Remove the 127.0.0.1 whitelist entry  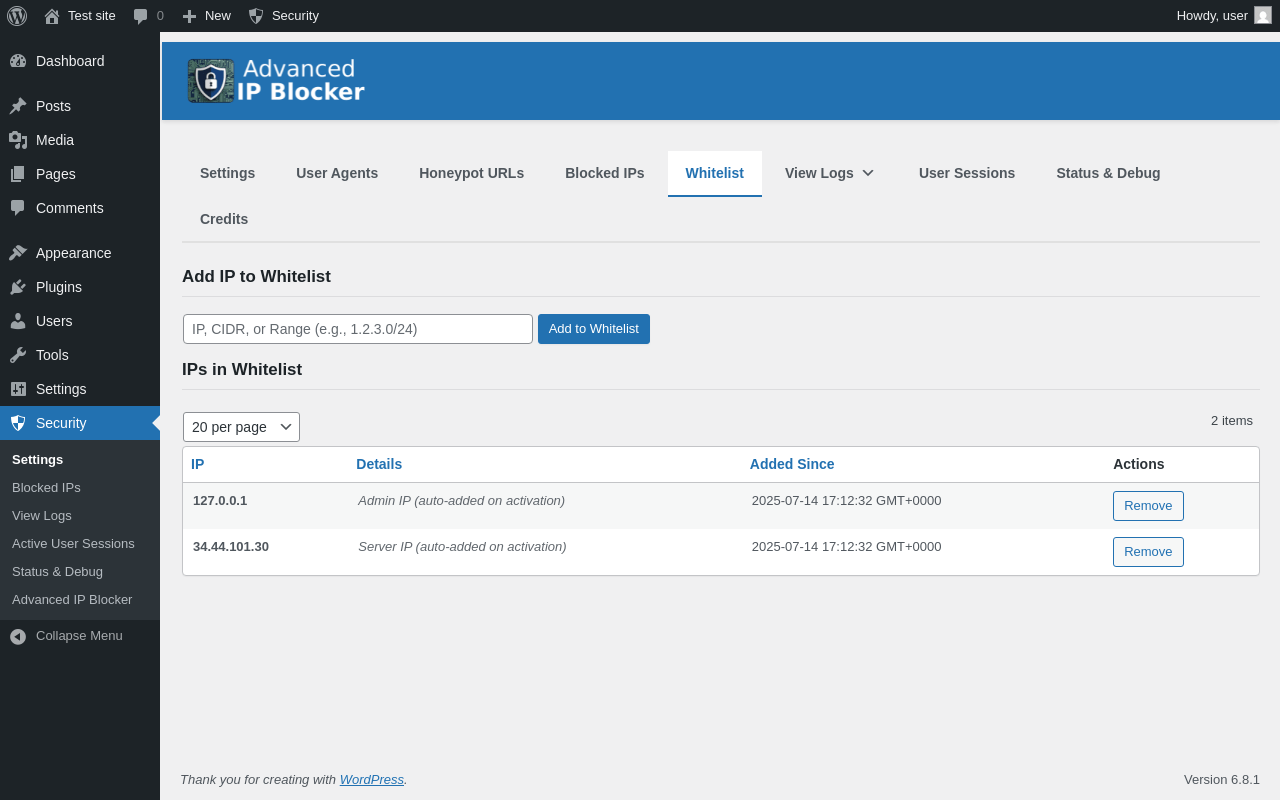1148,506
